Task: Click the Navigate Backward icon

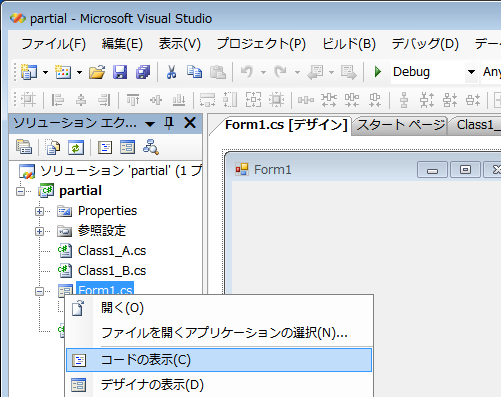Action: point(315,72)
